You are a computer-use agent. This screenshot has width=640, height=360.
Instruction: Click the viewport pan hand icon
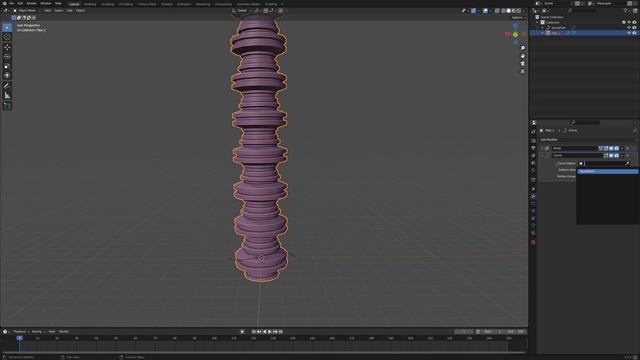[x=522, y=56]
